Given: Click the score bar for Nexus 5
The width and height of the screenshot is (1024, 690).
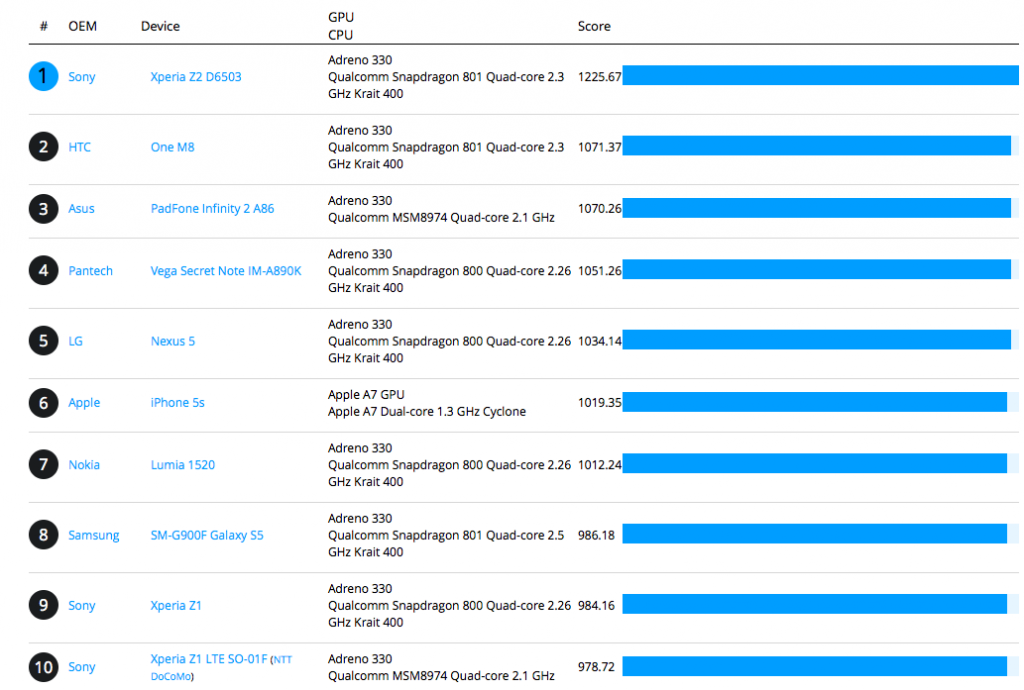Looking at the screenshot, I should [816, 339].
